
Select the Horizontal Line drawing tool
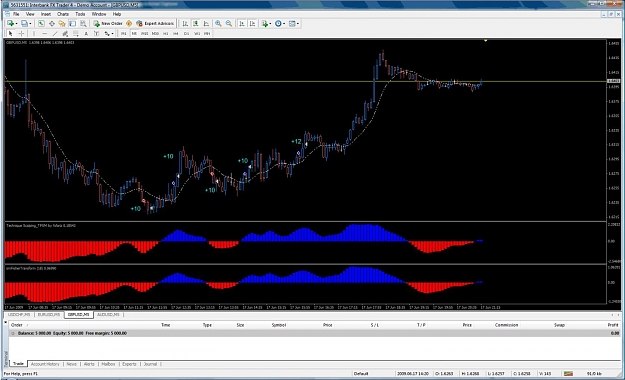(x=45, y=33)
